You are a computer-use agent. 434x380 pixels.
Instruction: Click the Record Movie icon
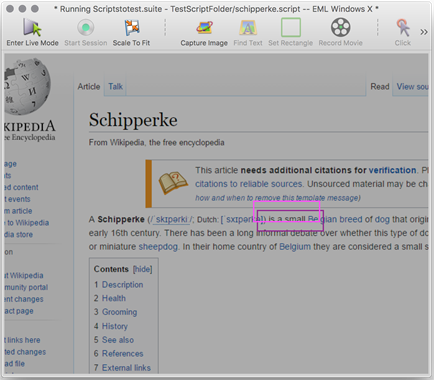(340, 27)
